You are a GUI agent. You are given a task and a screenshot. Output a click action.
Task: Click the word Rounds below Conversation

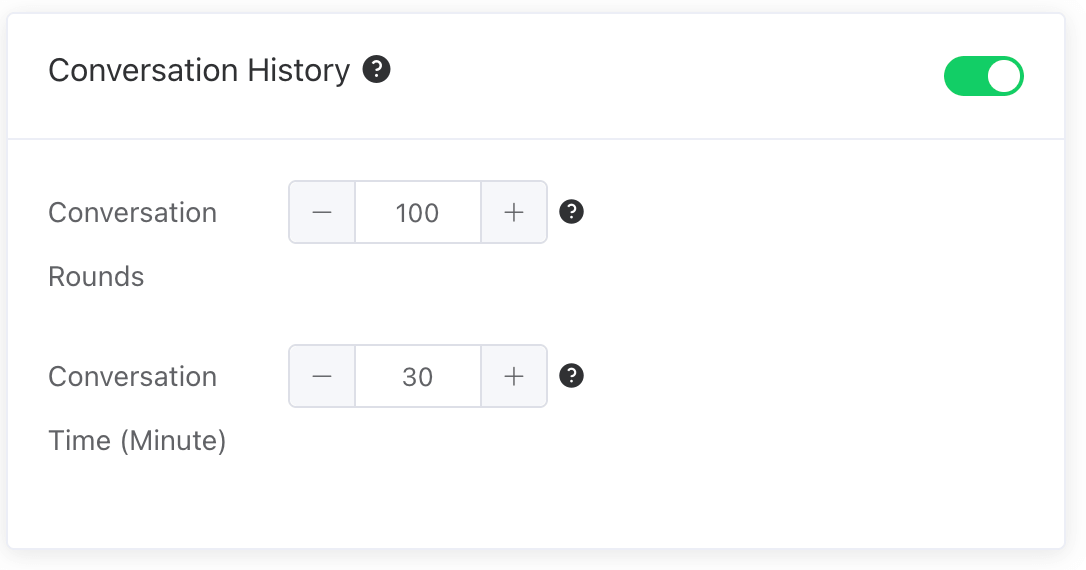96,277
